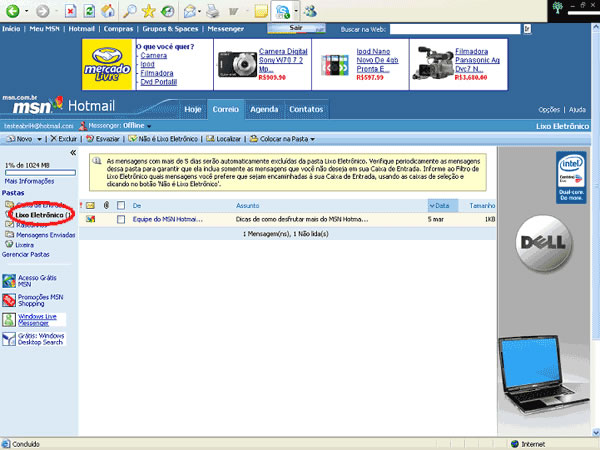Viewport: 600px width, 450px height.
Task: Click the Esvaziar toolbar button
Action: (102, 138)
